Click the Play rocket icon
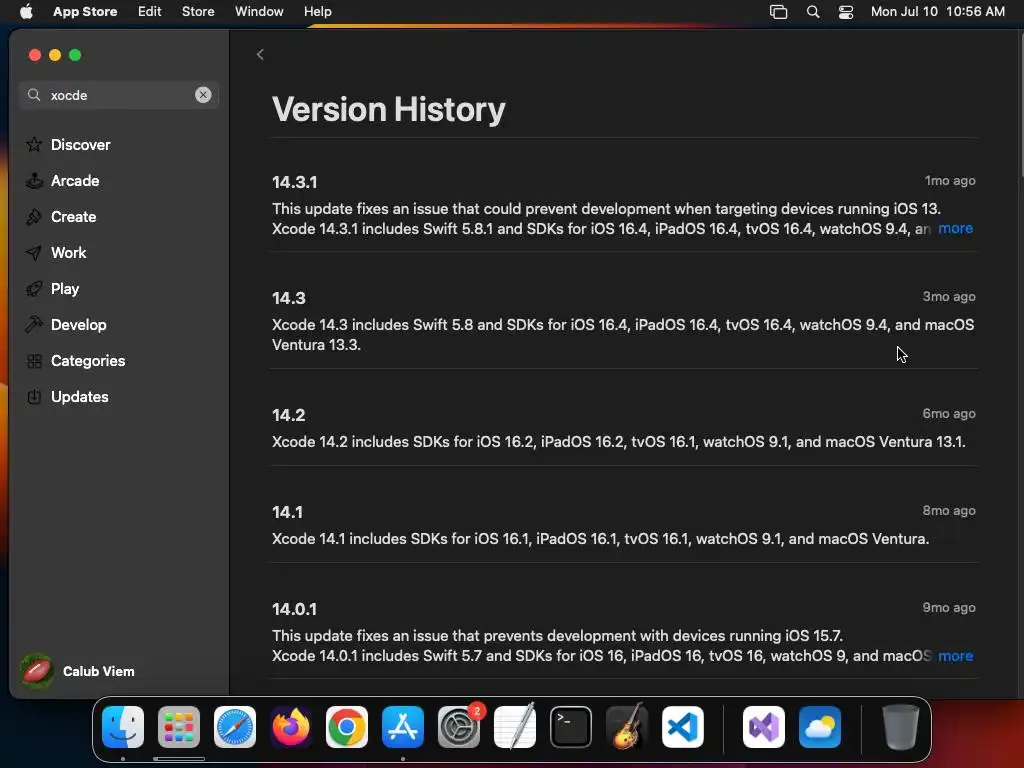The height and width of the screenshot is (768, 1024). (35, 289)
